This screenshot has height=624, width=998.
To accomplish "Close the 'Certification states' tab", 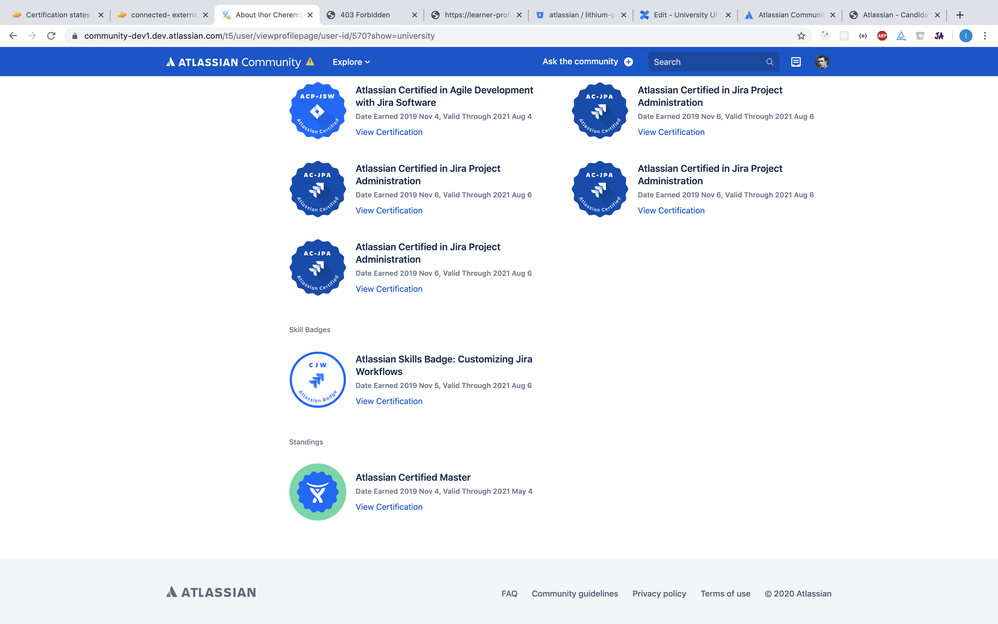I will [101, 15].
